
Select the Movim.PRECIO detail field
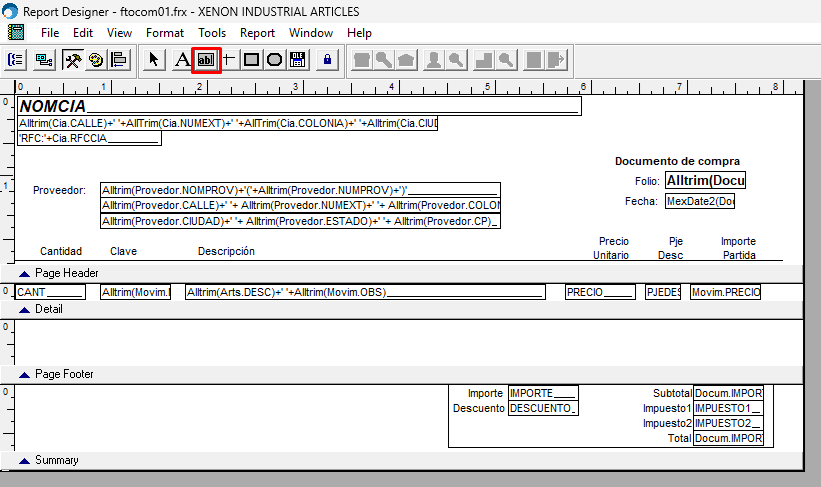(725, 292)
